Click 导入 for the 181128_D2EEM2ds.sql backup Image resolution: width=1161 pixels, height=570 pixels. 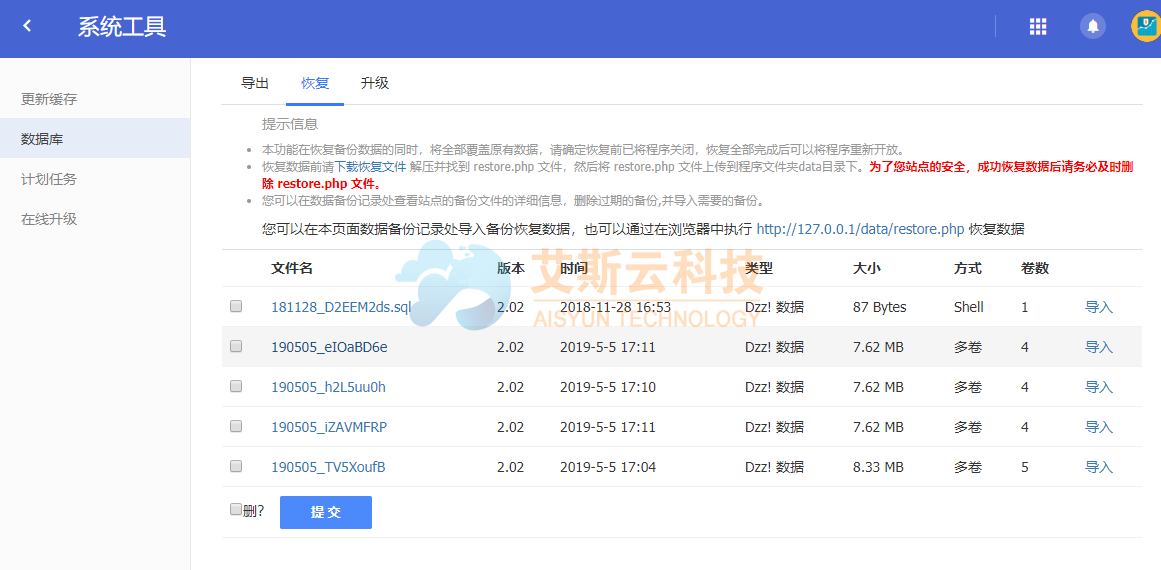[x=1099, y=307]
